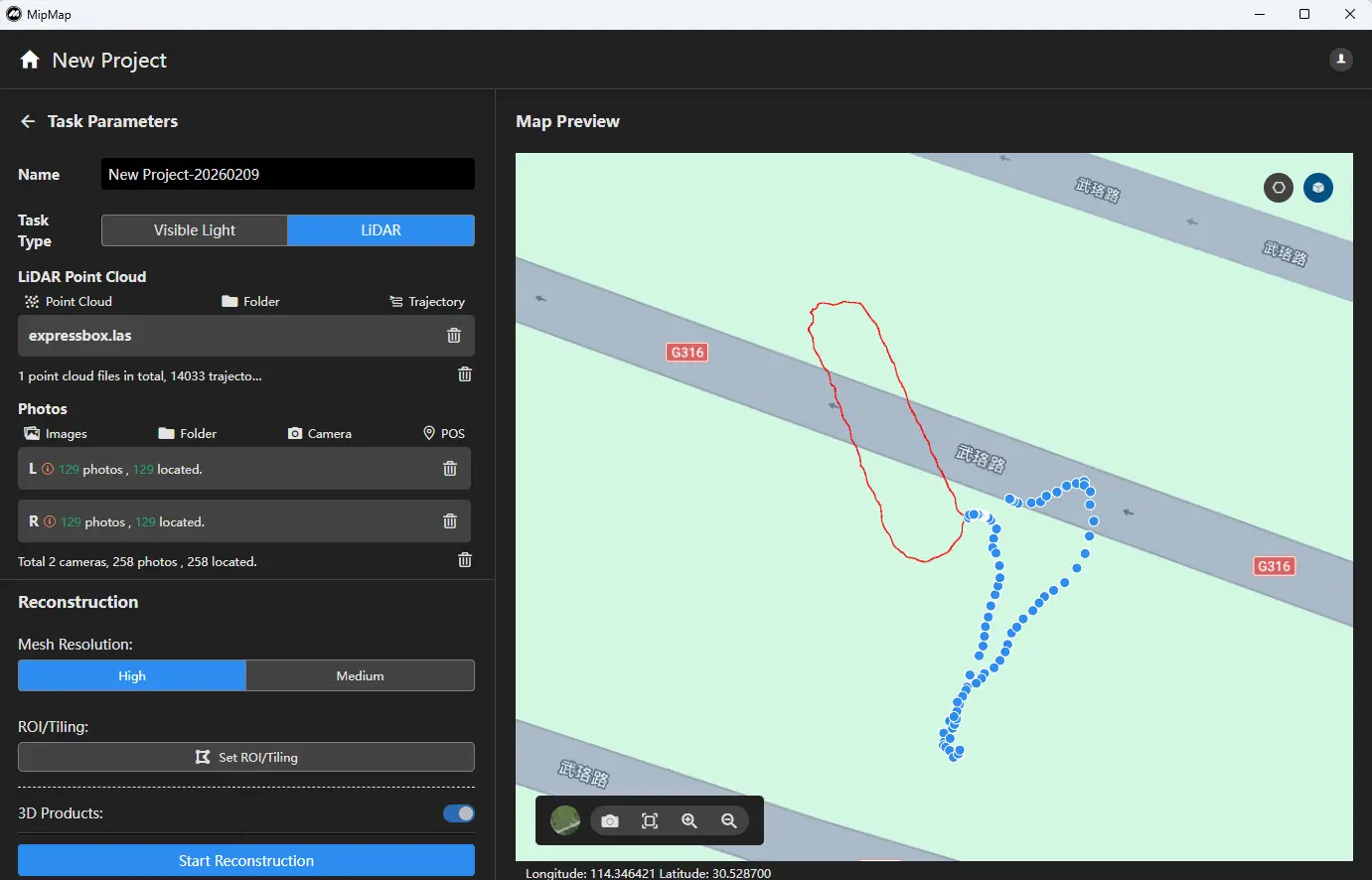Select LiDAR task type
The width and height of the screenshot is (1372, 880).
(381, 230)
